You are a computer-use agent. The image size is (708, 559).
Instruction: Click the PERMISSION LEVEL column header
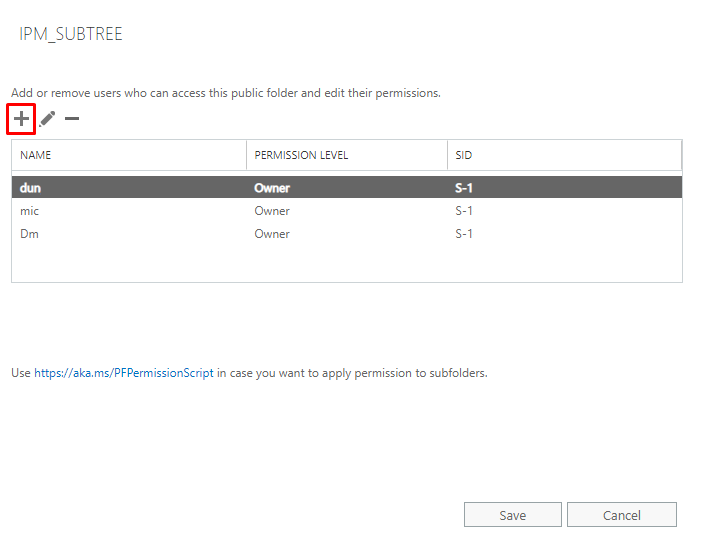(x=301, y=156)
